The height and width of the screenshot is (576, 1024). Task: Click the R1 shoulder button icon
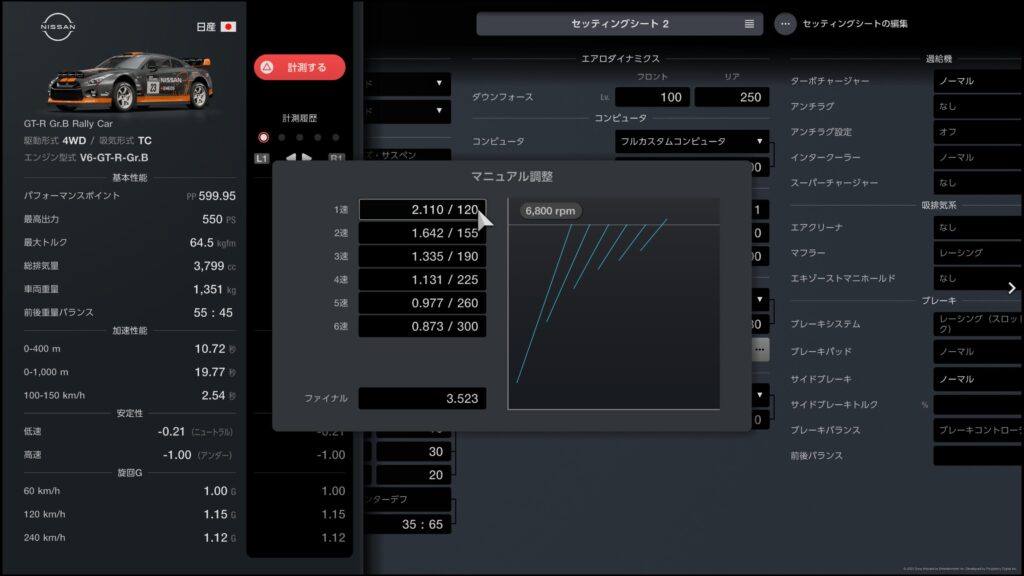coord(336,158)
